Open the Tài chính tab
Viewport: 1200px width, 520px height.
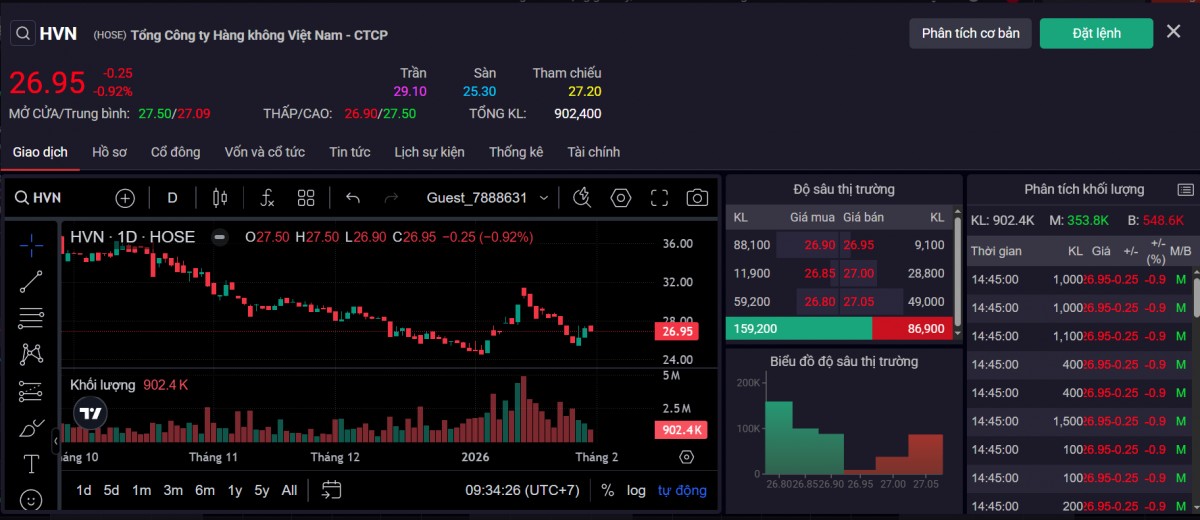point(593,152)
